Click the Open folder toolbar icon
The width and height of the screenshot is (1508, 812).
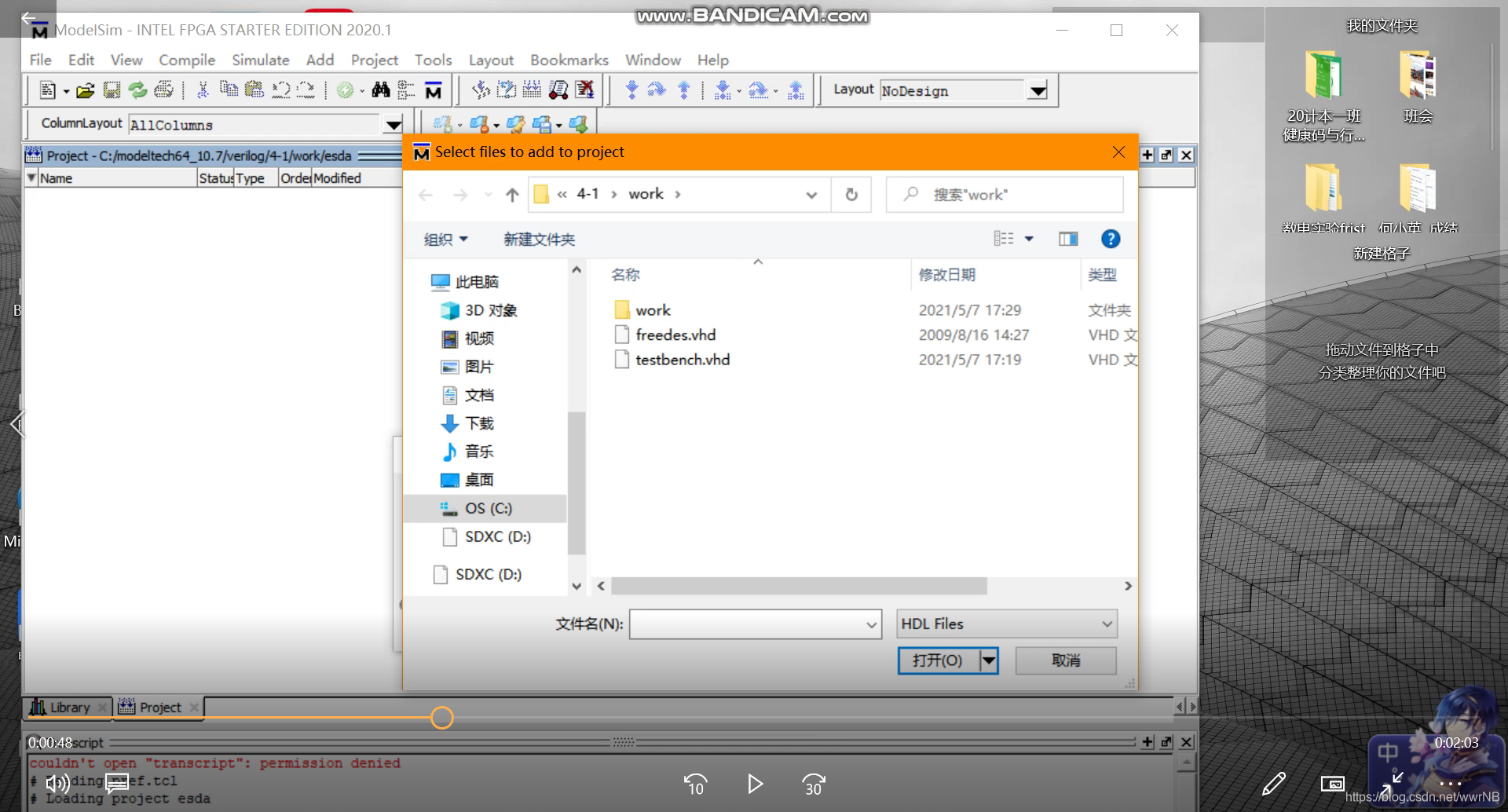[x=85, y=90]
